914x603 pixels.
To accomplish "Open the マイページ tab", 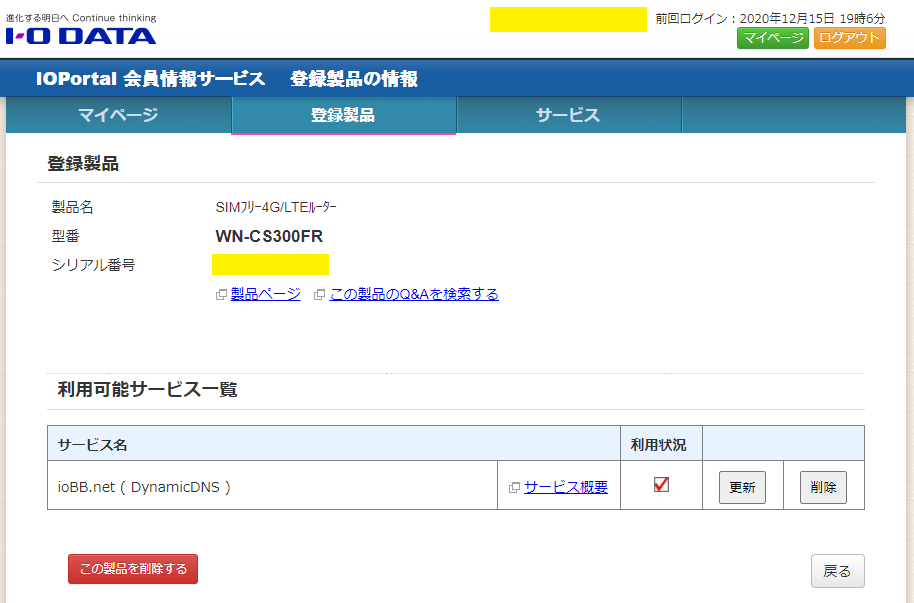I will point(118,115).
